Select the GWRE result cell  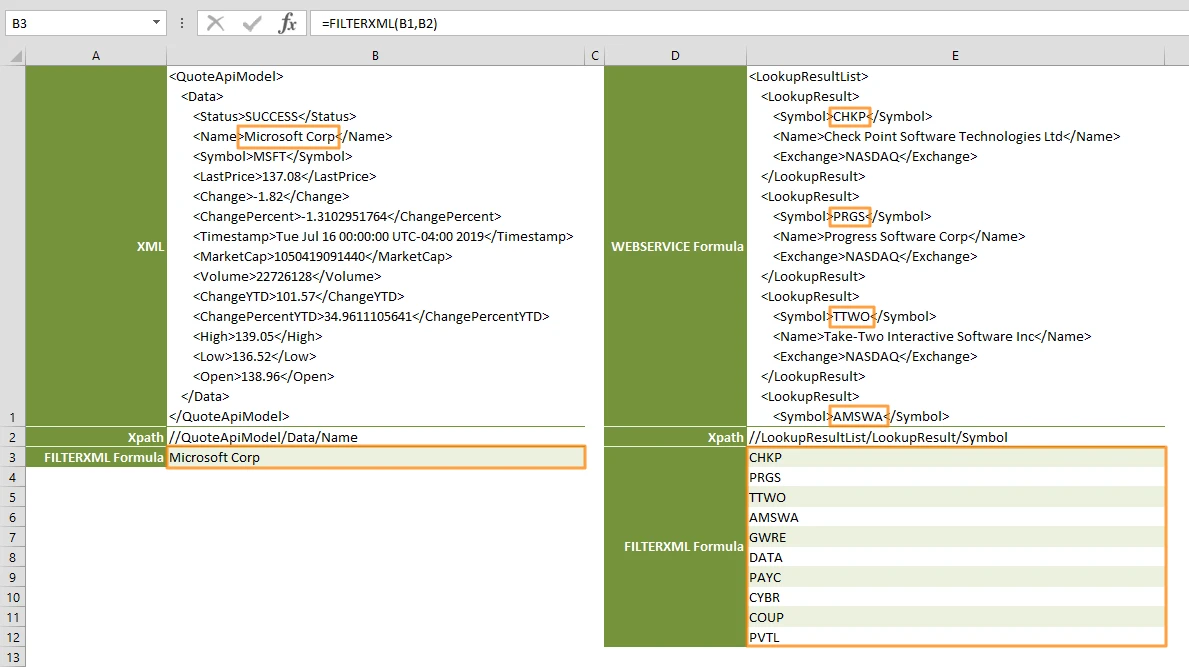955,537
